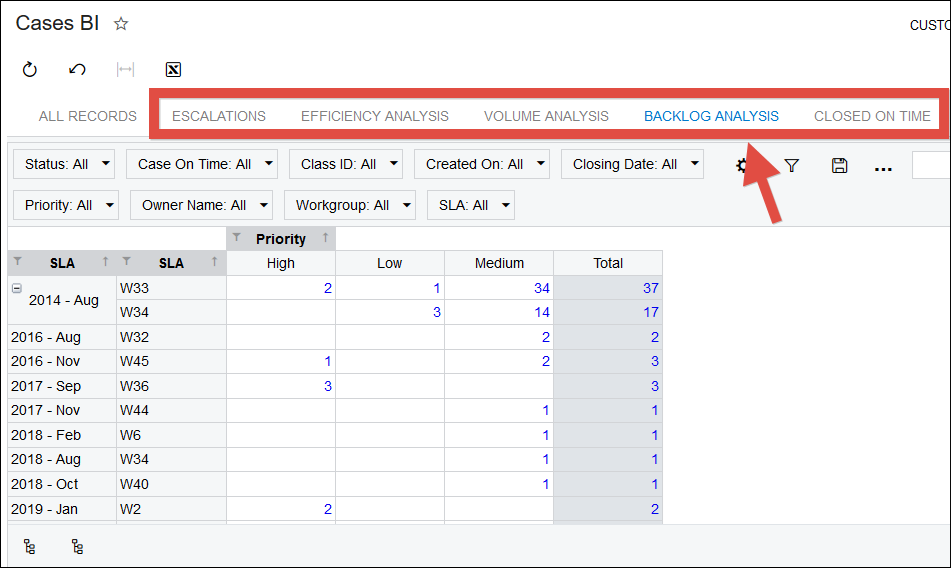Open pivot settings gear icon

click(x=742, y=165)
